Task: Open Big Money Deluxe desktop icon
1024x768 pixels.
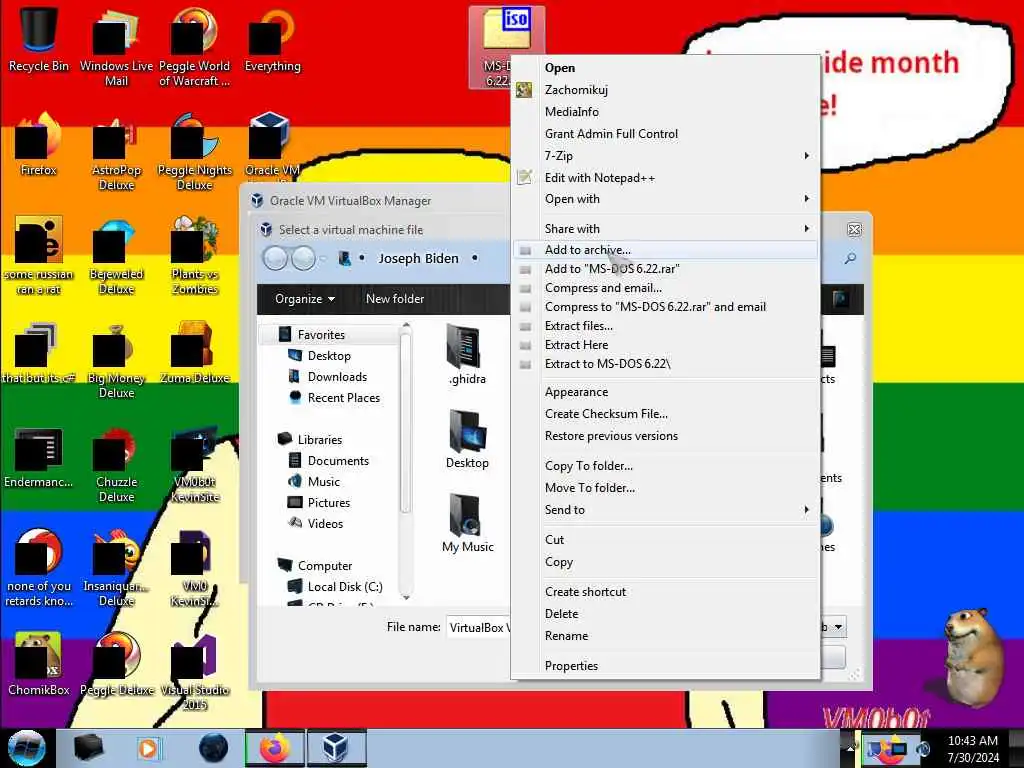Action: pyautogui.click(x=116, y=359)
